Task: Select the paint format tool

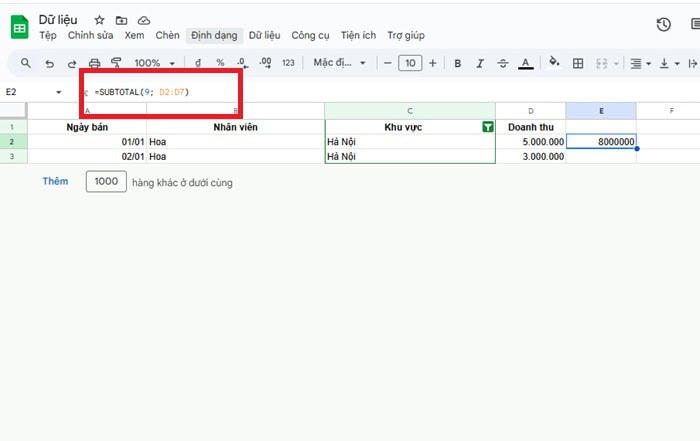Action: tap(116, 63)
